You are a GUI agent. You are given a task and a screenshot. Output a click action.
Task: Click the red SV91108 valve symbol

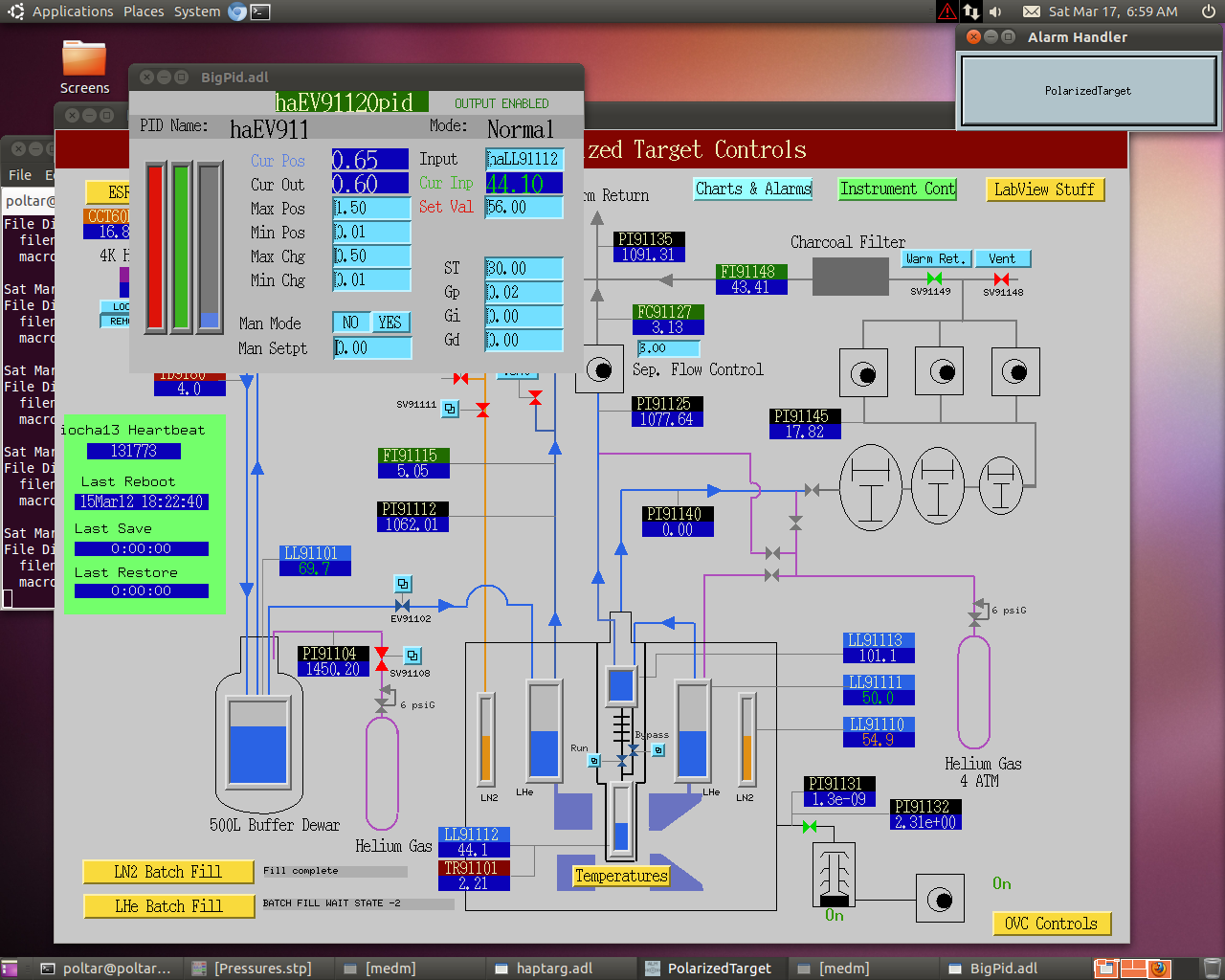point(382,658)
